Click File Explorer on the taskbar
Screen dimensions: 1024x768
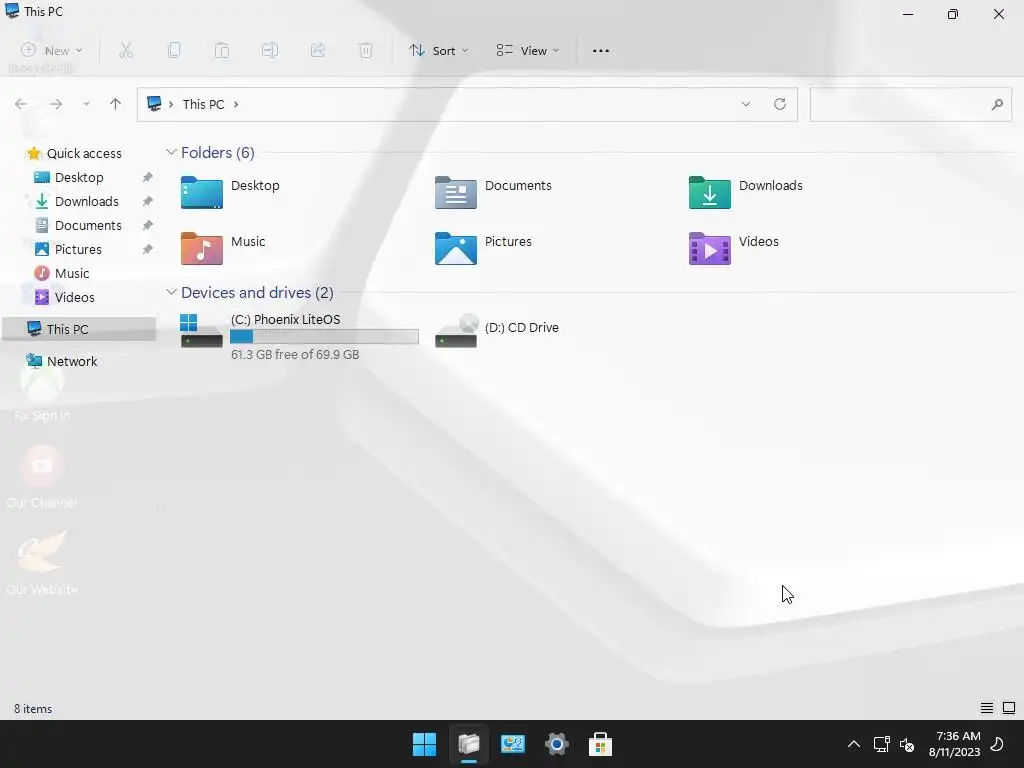coord(469,744)
